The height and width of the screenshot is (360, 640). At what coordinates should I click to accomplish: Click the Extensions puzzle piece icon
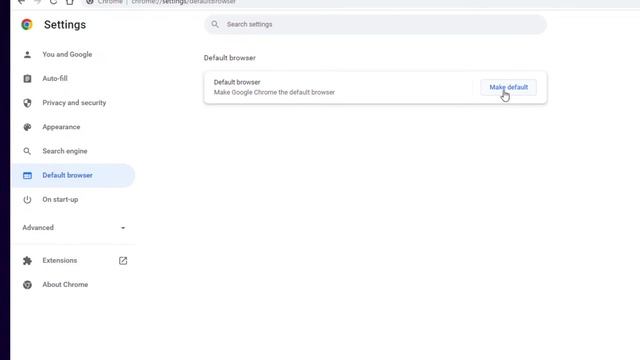(27, 260)
